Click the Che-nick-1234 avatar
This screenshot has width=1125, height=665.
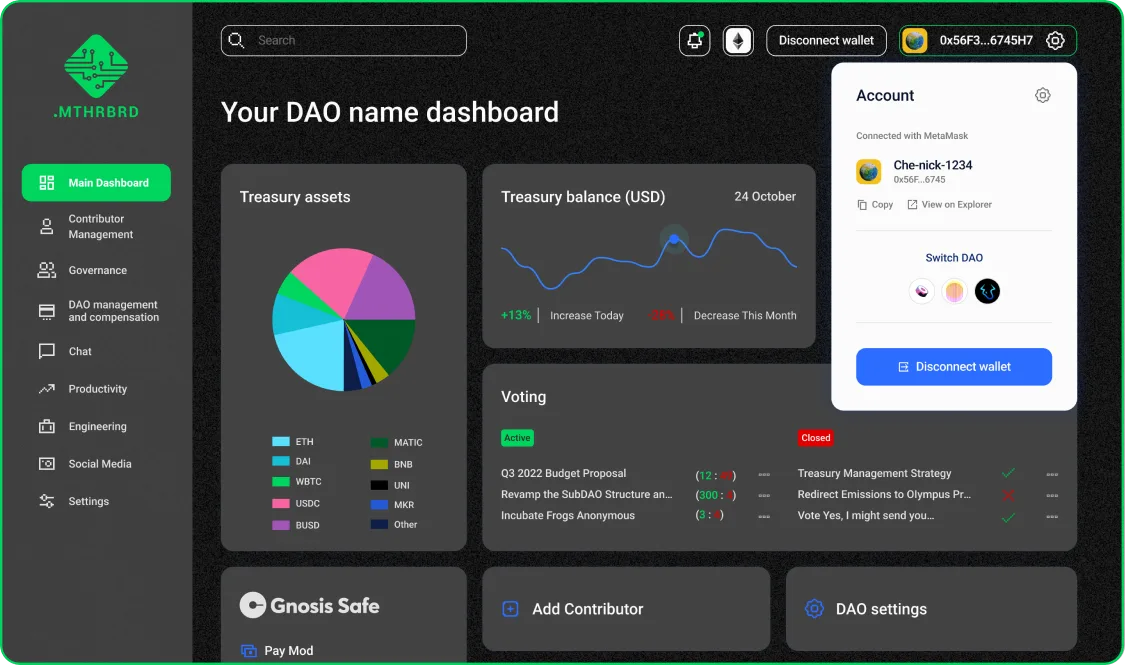point(868,171)
